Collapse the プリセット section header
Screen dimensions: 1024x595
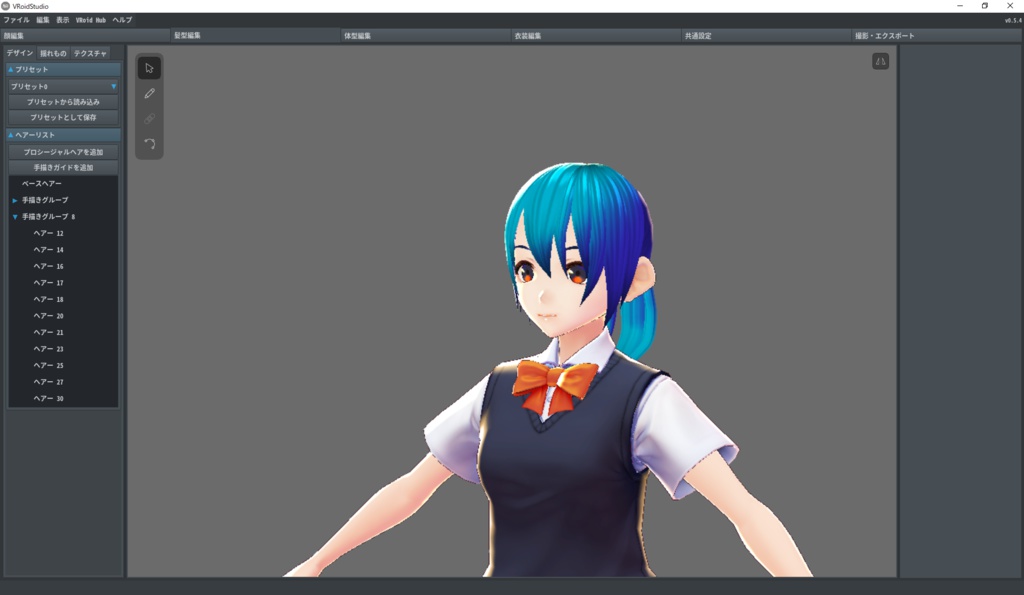[63, 69]
